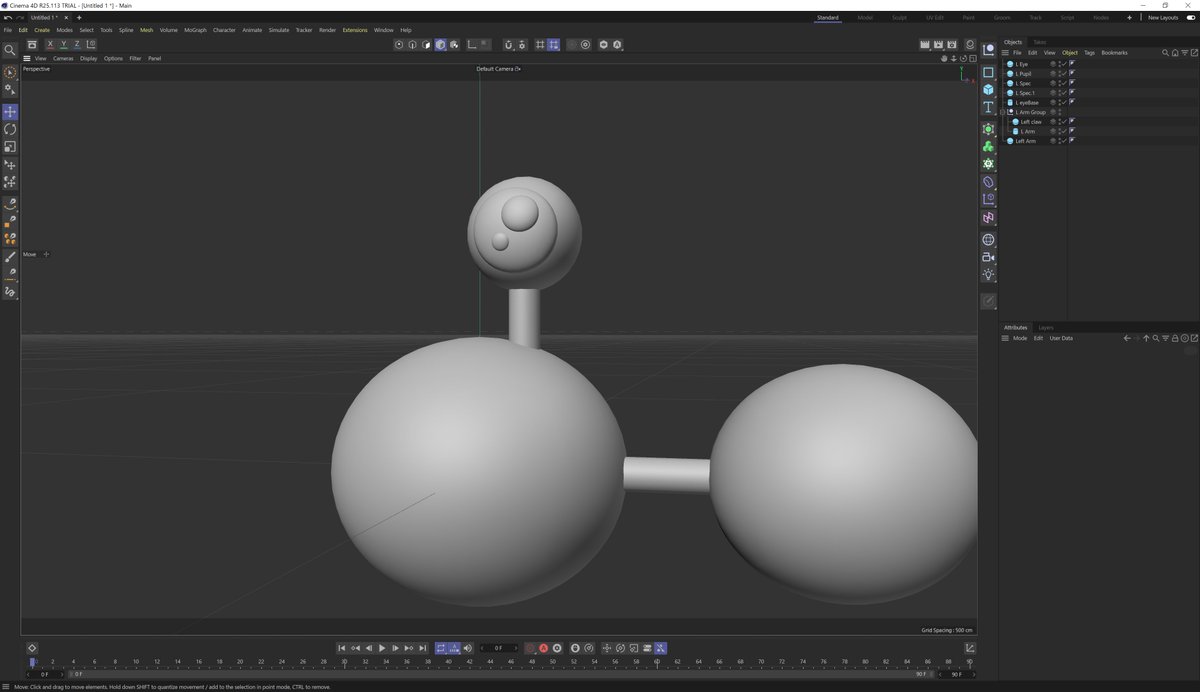Click the autokeying red A button
The width and height of the screenshot is (1200, 692).
(544, 648)
